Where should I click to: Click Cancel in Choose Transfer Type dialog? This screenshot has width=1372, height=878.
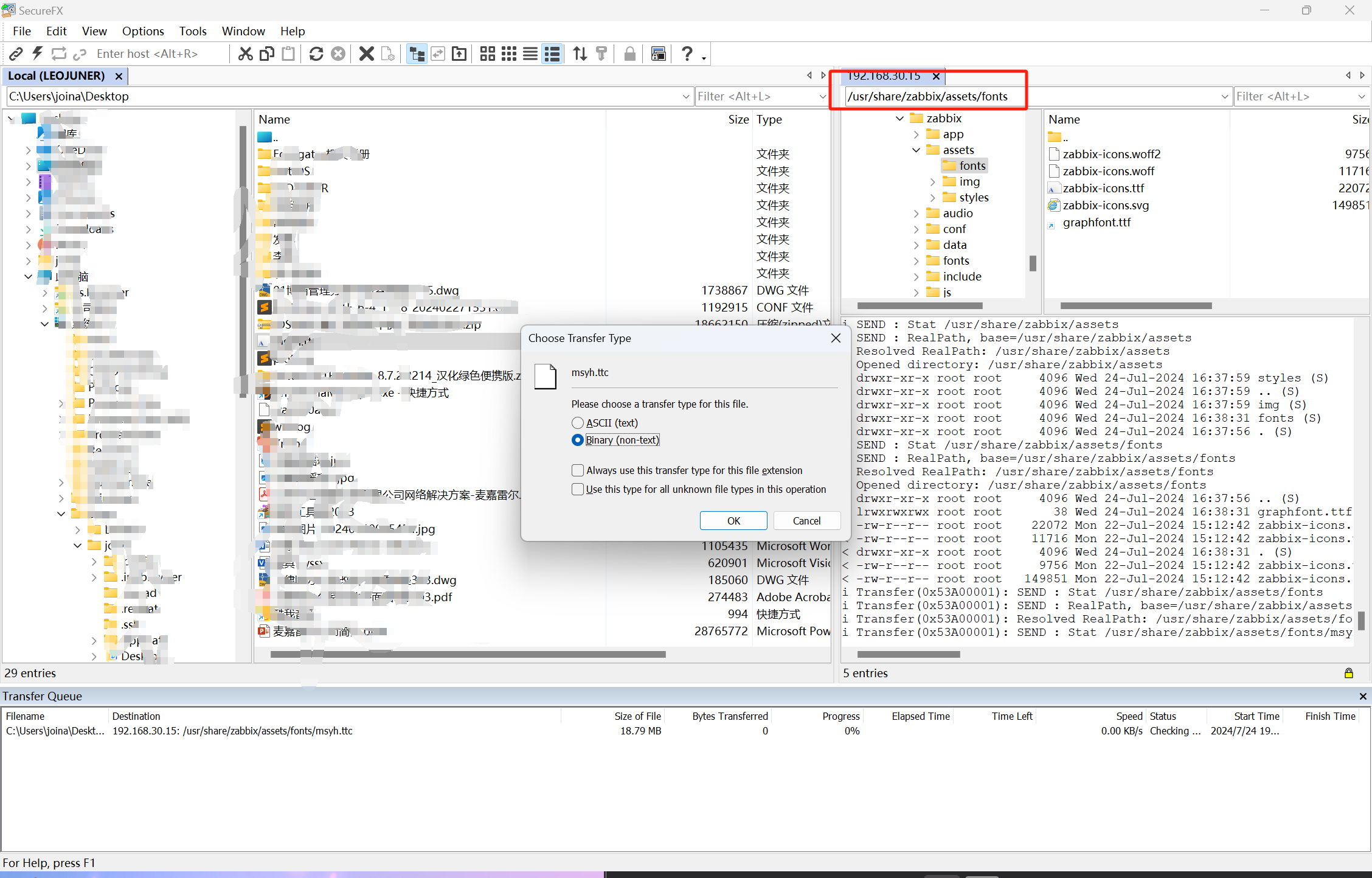[806, 521]
